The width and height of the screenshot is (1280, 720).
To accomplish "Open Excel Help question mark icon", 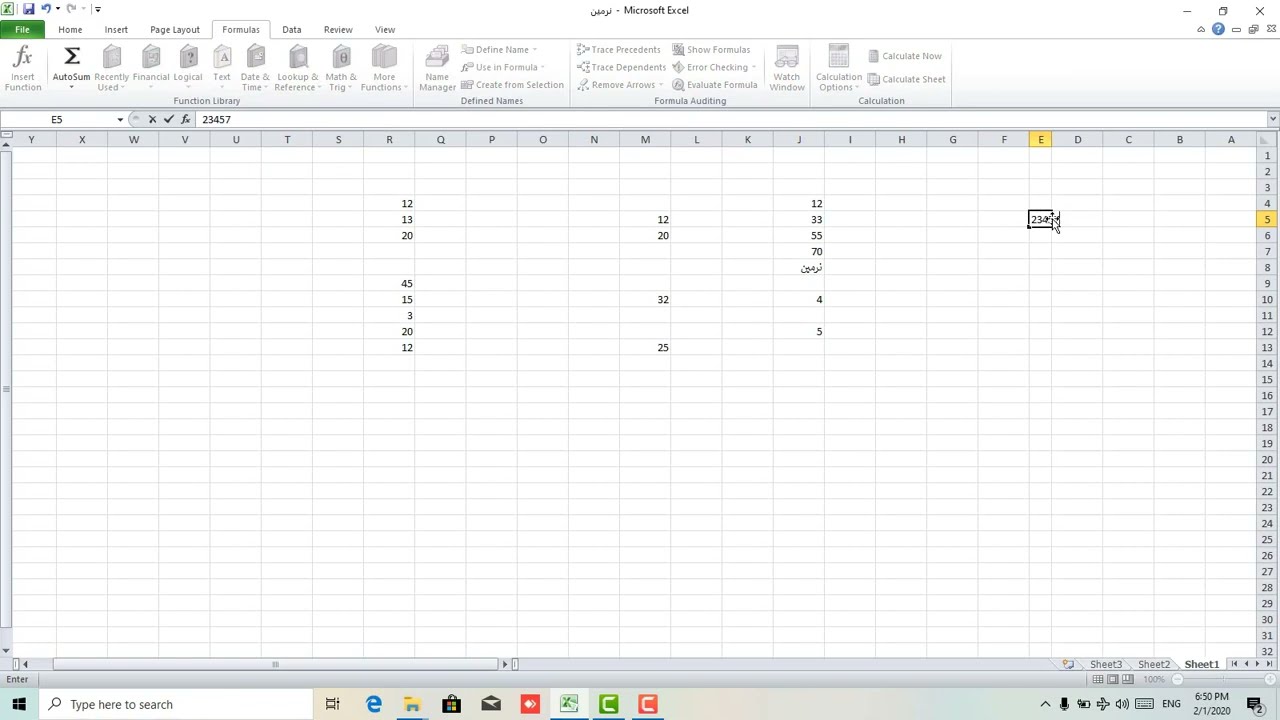I will (1218, 29).
